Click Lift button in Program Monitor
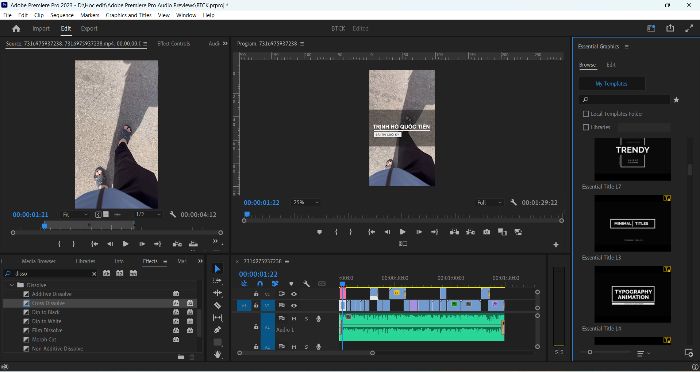 [x=454, y=232]
